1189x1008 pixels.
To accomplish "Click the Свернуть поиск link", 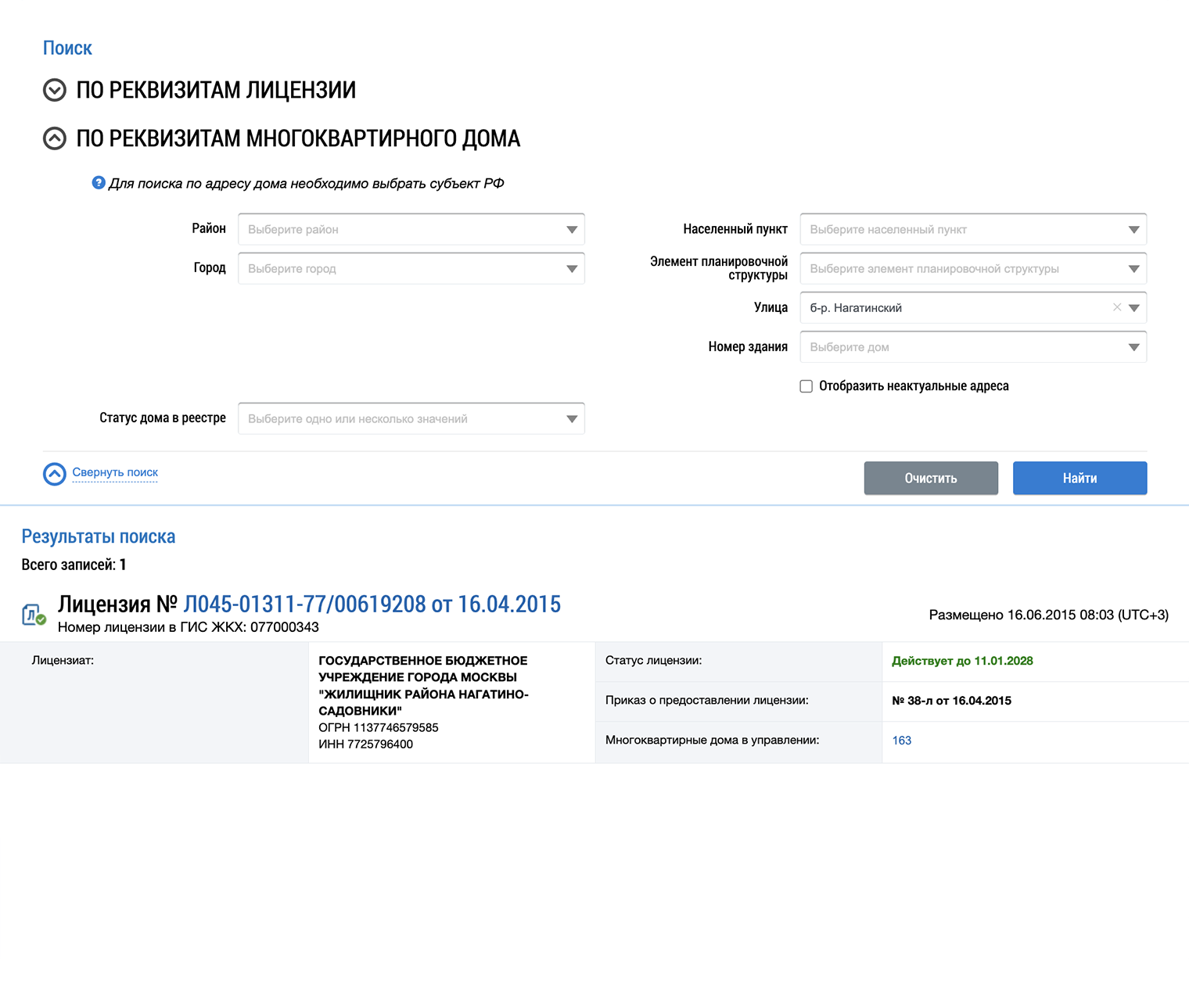I will click(115, 472).
